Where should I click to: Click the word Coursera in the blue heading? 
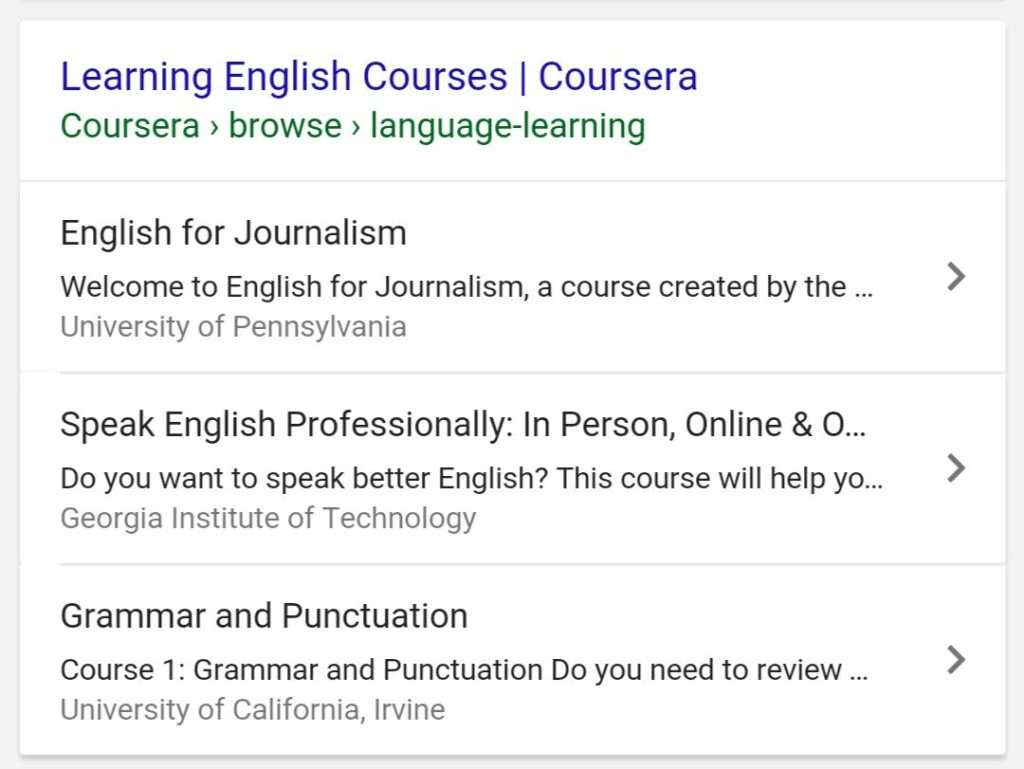pos(617,77)
